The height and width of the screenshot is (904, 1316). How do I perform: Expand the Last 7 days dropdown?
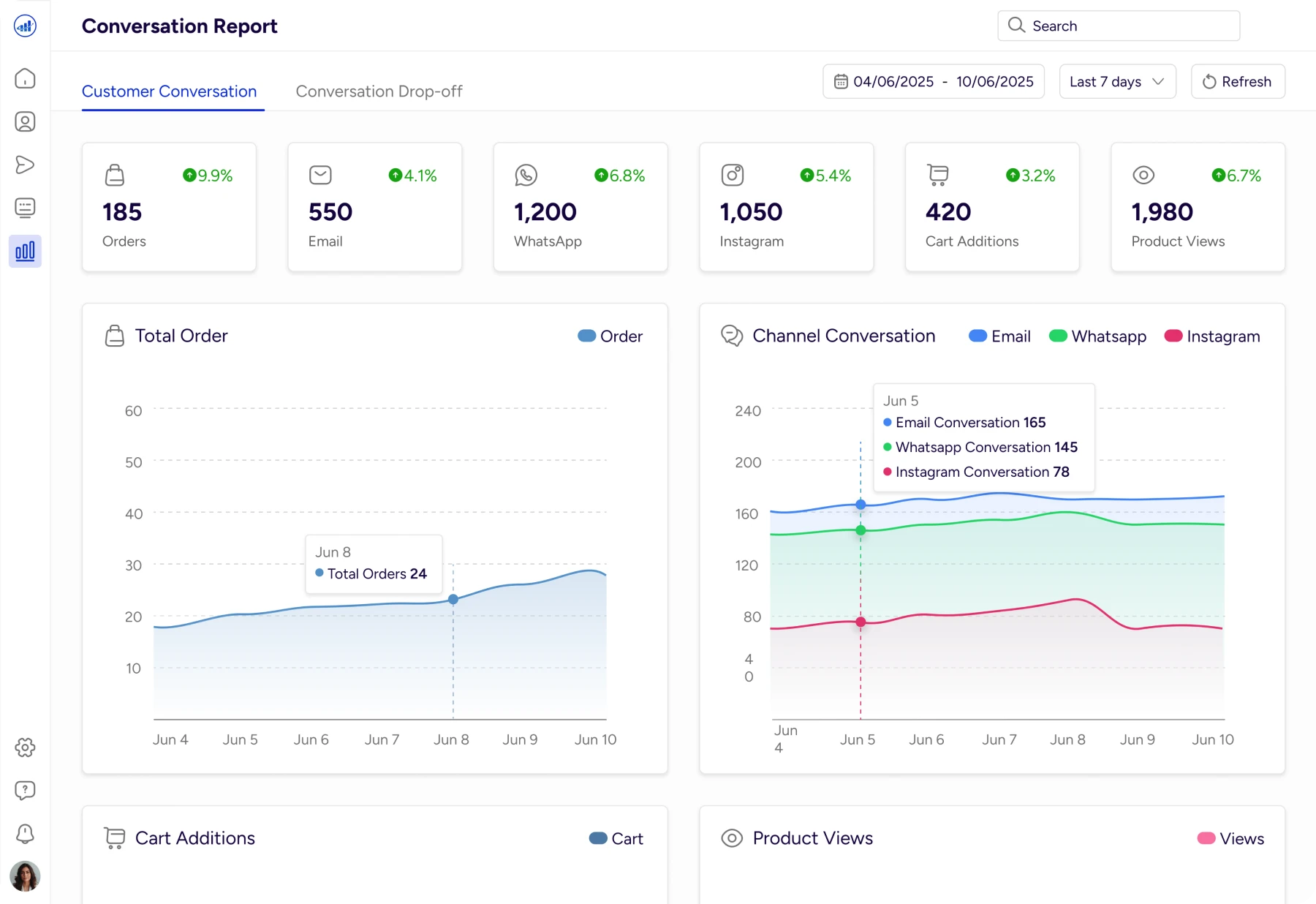point(1117,82)
